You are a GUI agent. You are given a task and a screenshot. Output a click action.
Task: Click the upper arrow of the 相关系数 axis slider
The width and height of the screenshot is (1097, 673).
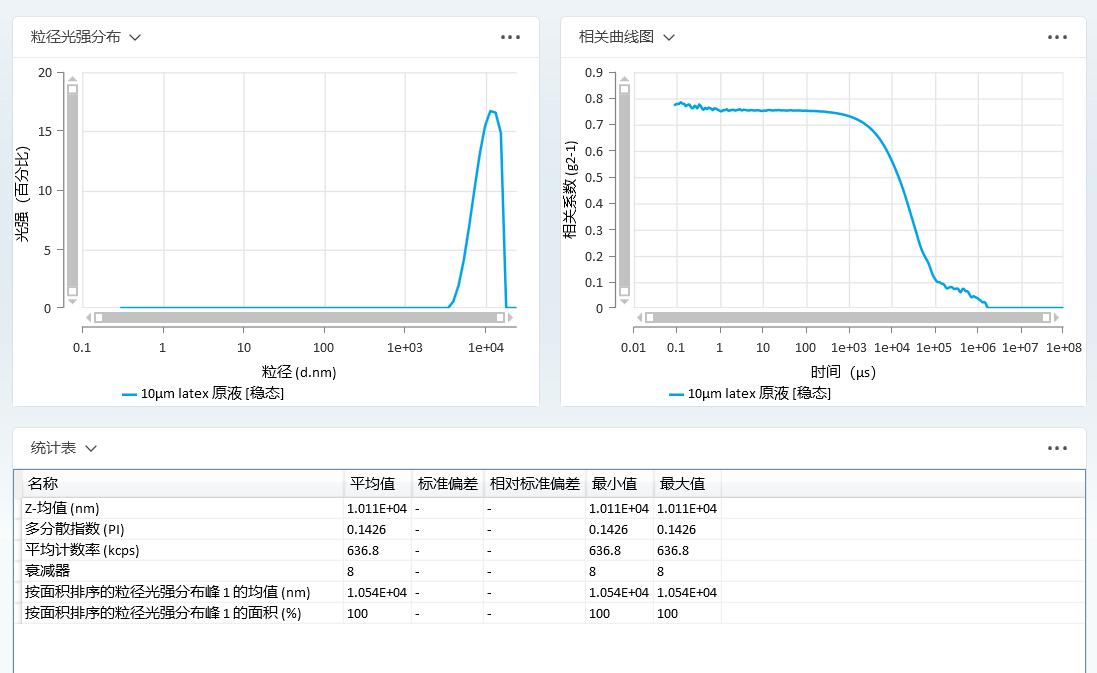click(x=622, y=80)
